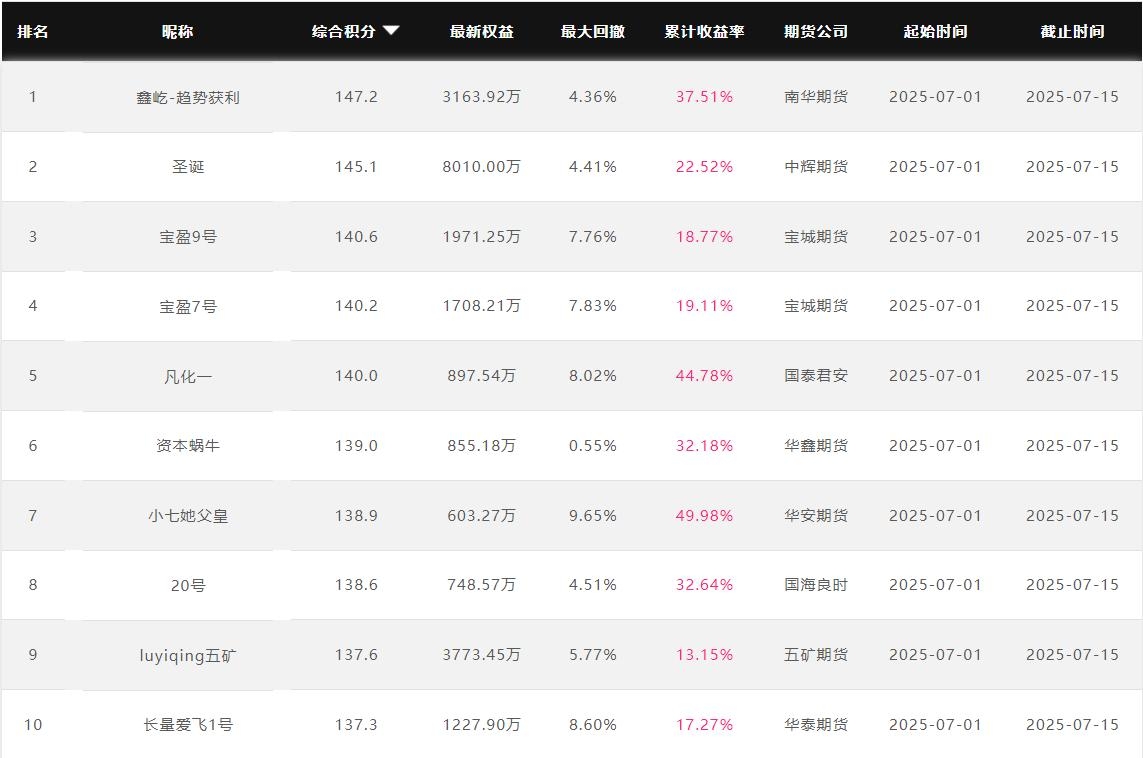Select the score 139.0
The image size is (1143, 758).
(x=356, y=446)
